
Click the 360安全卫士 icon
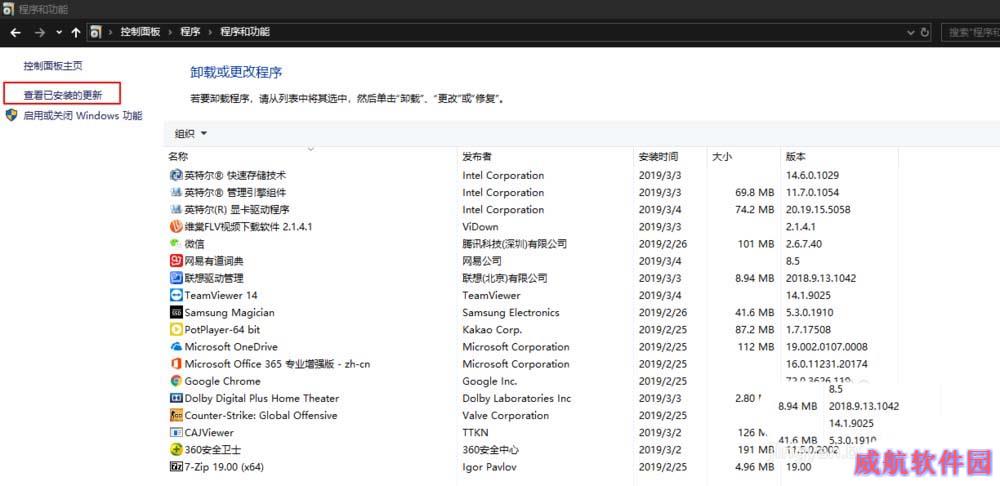(176, 450)
